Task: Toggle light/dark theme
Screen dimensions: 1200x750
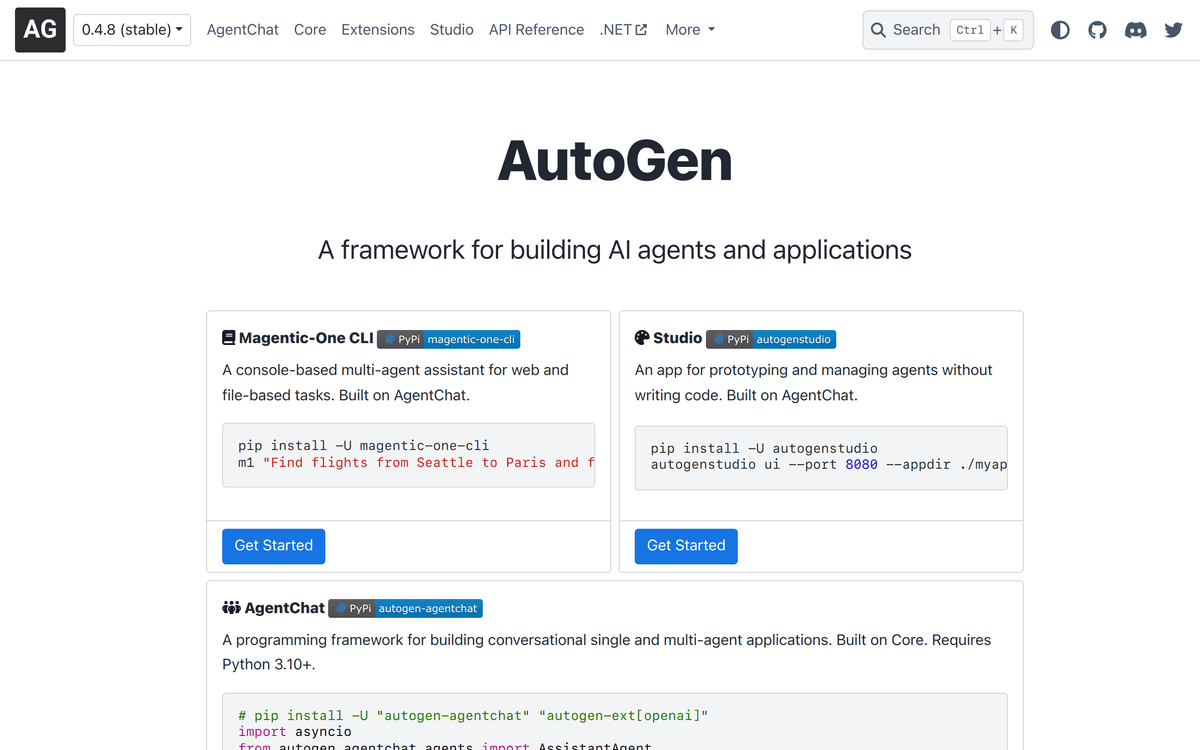Action: coord(1059,29)
